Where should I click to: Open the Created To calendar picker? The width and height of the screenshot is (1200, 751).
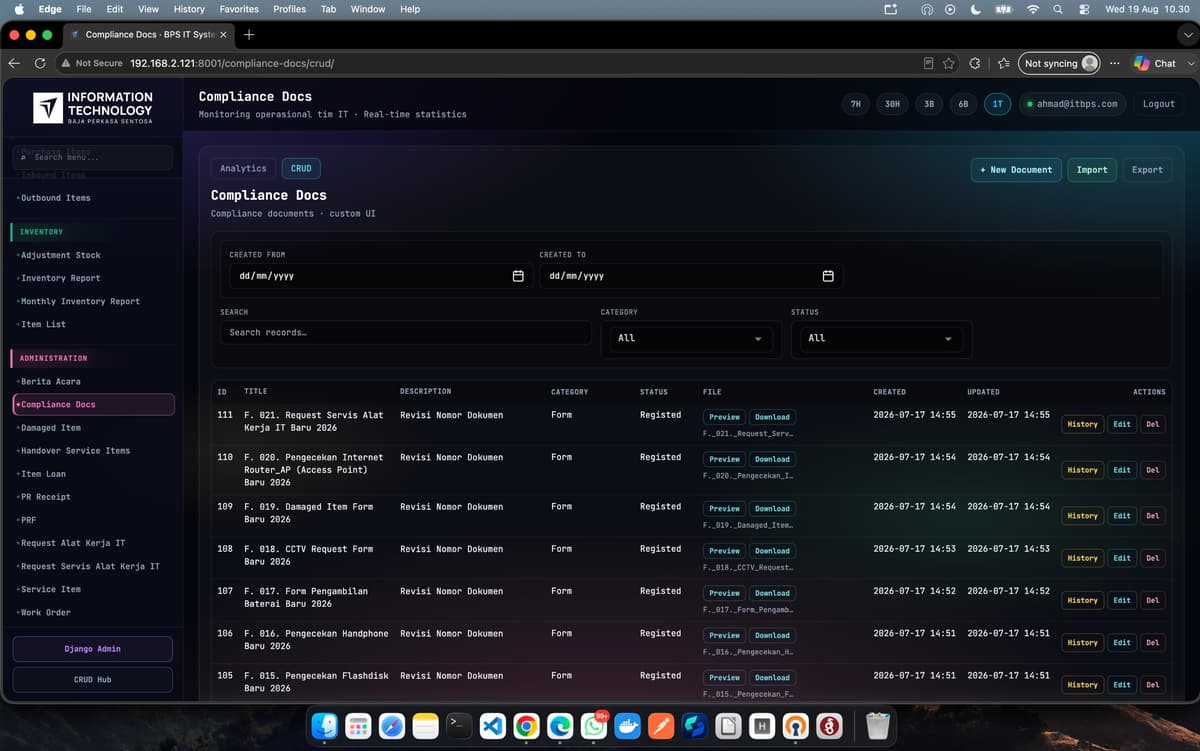pyautogui.click(x=828, y=276)
